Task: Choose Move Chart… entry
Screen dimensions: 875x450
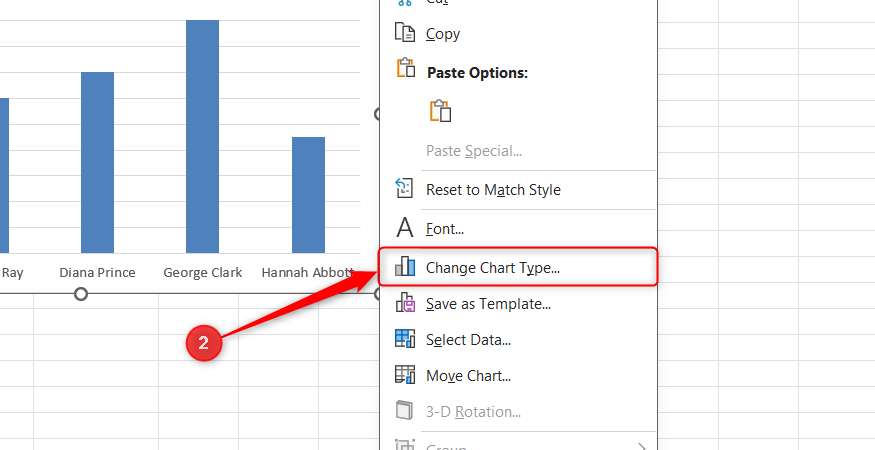Action: tap(519, 376)
